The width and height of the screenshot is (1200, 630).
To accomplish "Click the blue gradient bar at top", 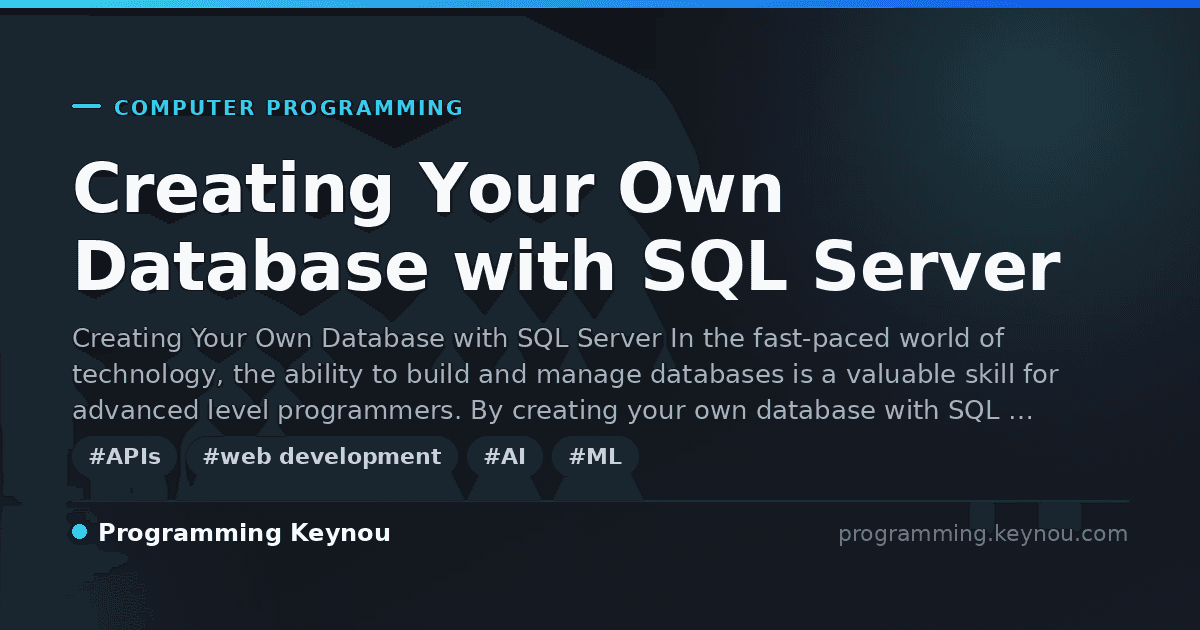I will [600, 4].
